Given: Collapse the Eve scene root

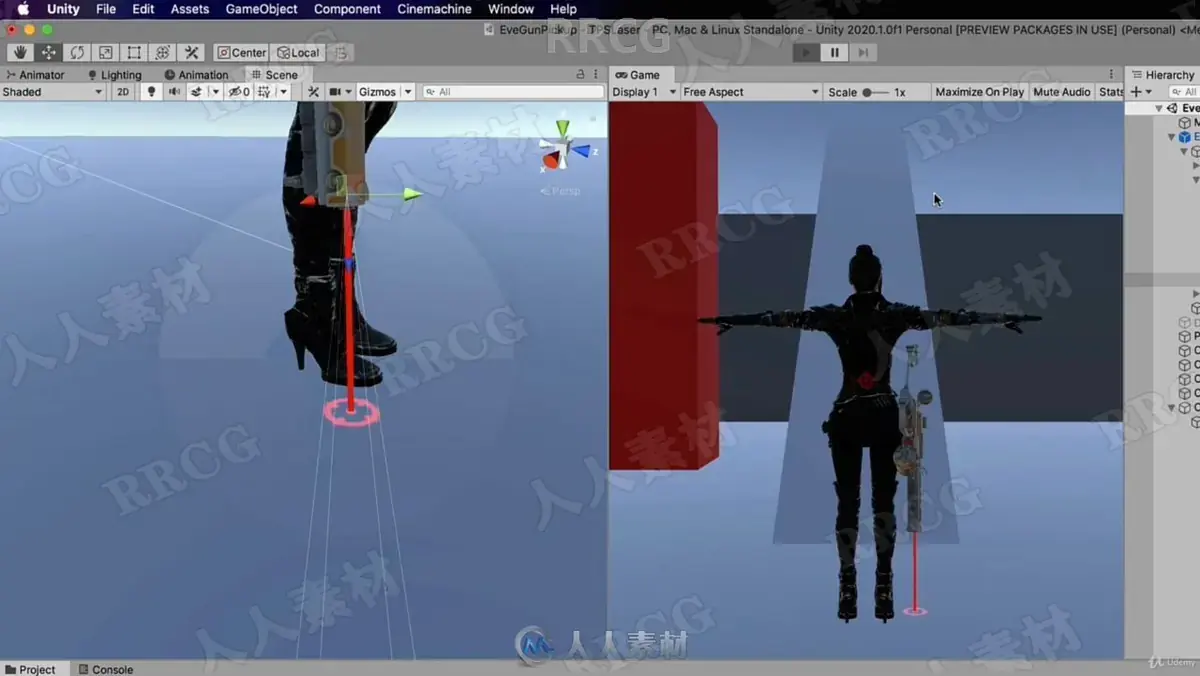Looking at the screenshot, I should tap(1159, 108).
